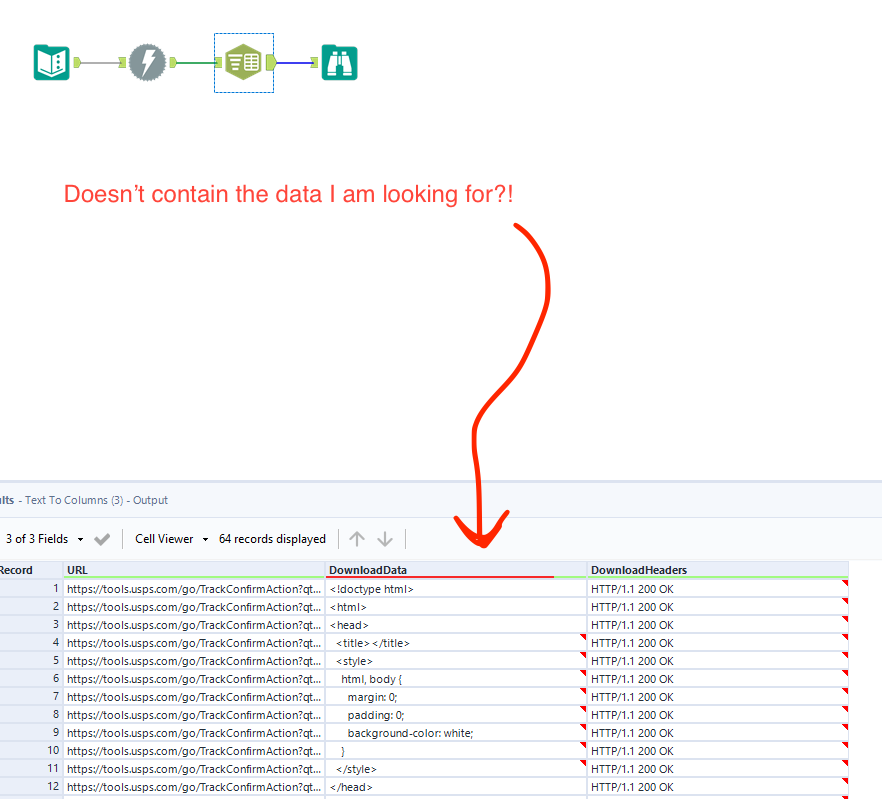The height and width of the screenshot is (799, 882).
Task: Click the "64 records displayed" text
Action: tap(272, 538)
